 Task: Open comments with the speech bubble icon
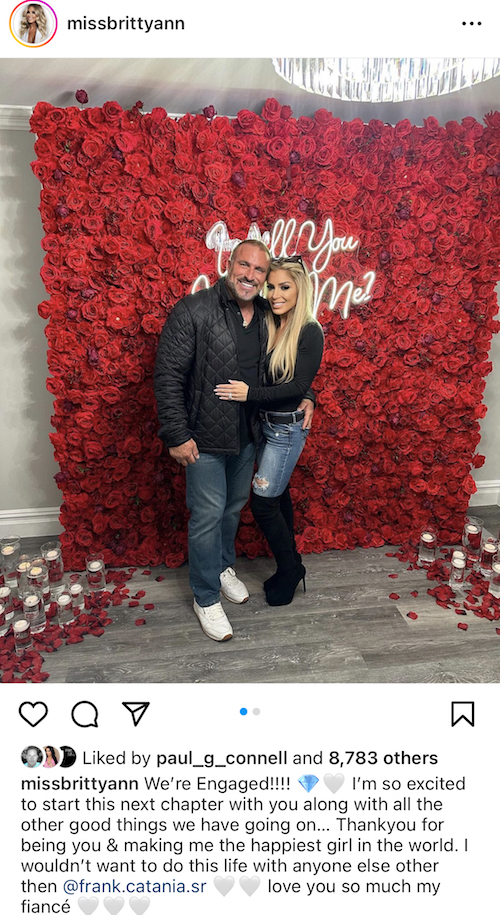(x=85, y=714)
